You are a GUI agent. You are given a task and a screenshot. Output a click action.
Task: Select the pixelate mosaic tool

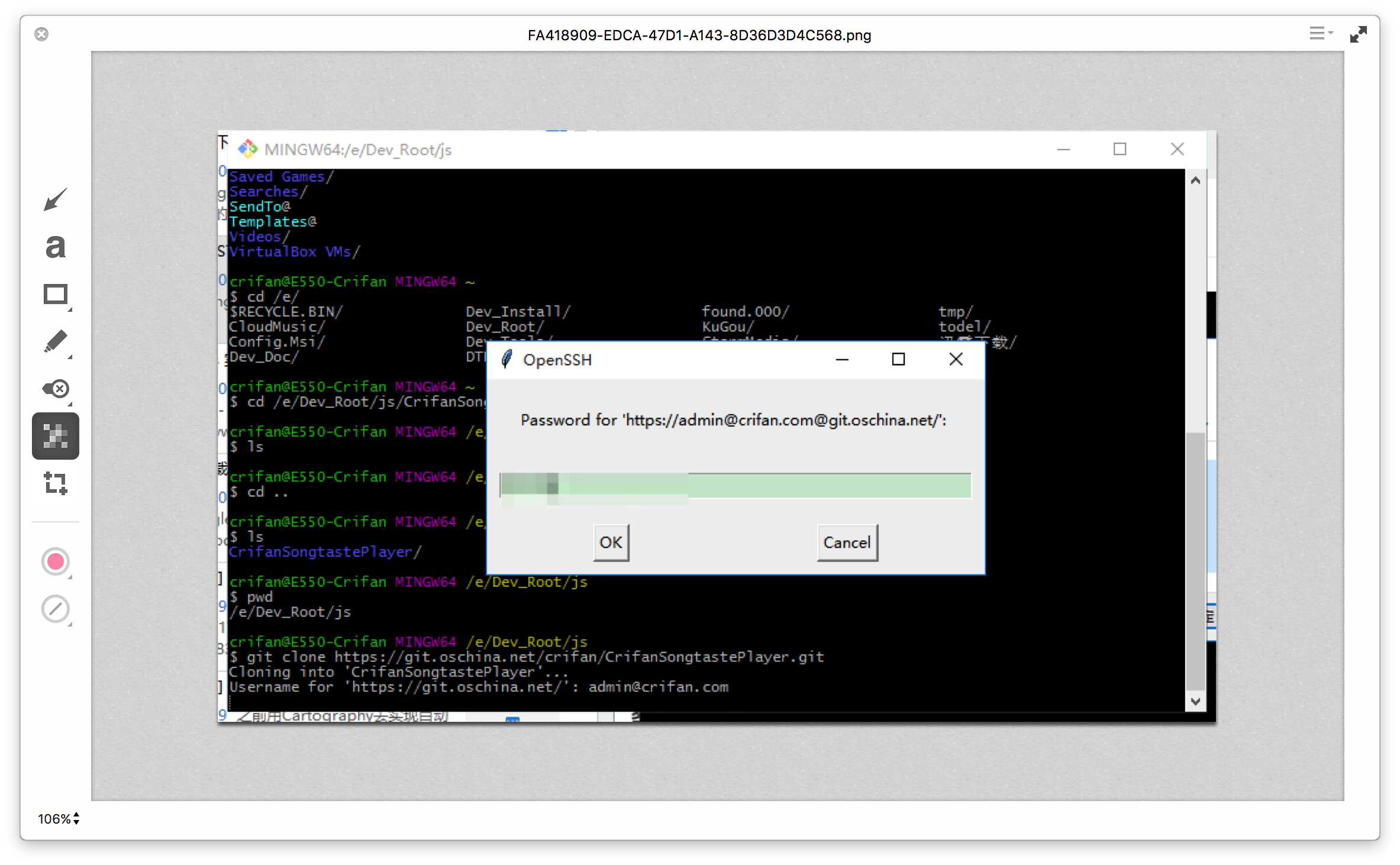(x=56, y=436)
